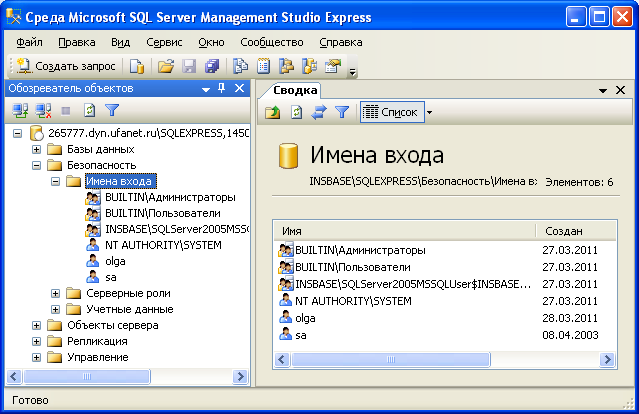639x414 pixels.
Task: Close the Обозреватель объектов panel
Action: coord(240,88)
